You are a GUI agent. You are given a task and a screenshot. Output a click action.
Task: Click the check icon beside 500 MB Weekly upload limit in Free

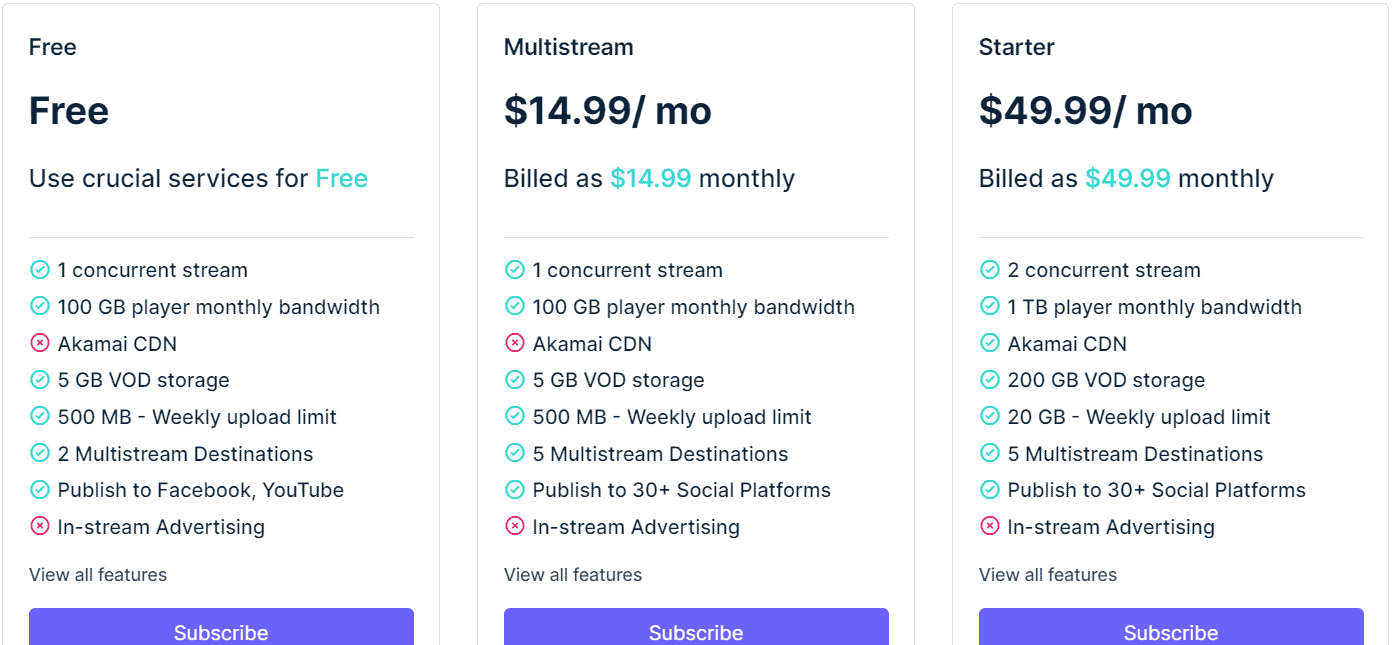pyautogui.click(x=40, y=416)
